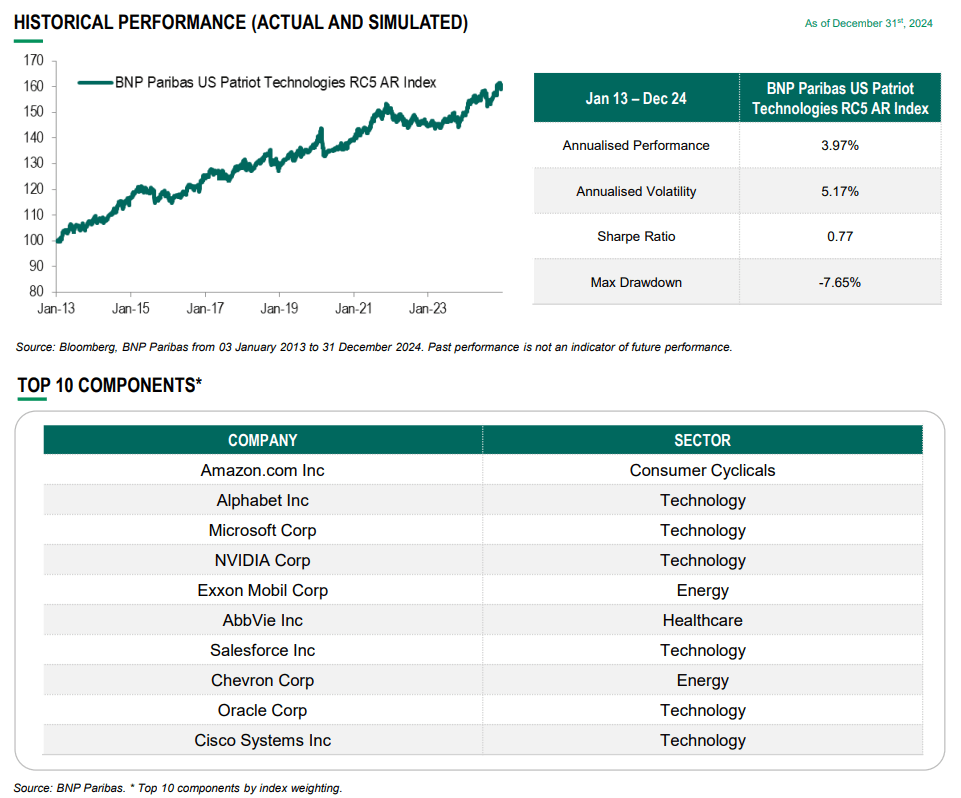Click the Top 10 Components heading
The image size is (961, 798).
click(109, 385)
